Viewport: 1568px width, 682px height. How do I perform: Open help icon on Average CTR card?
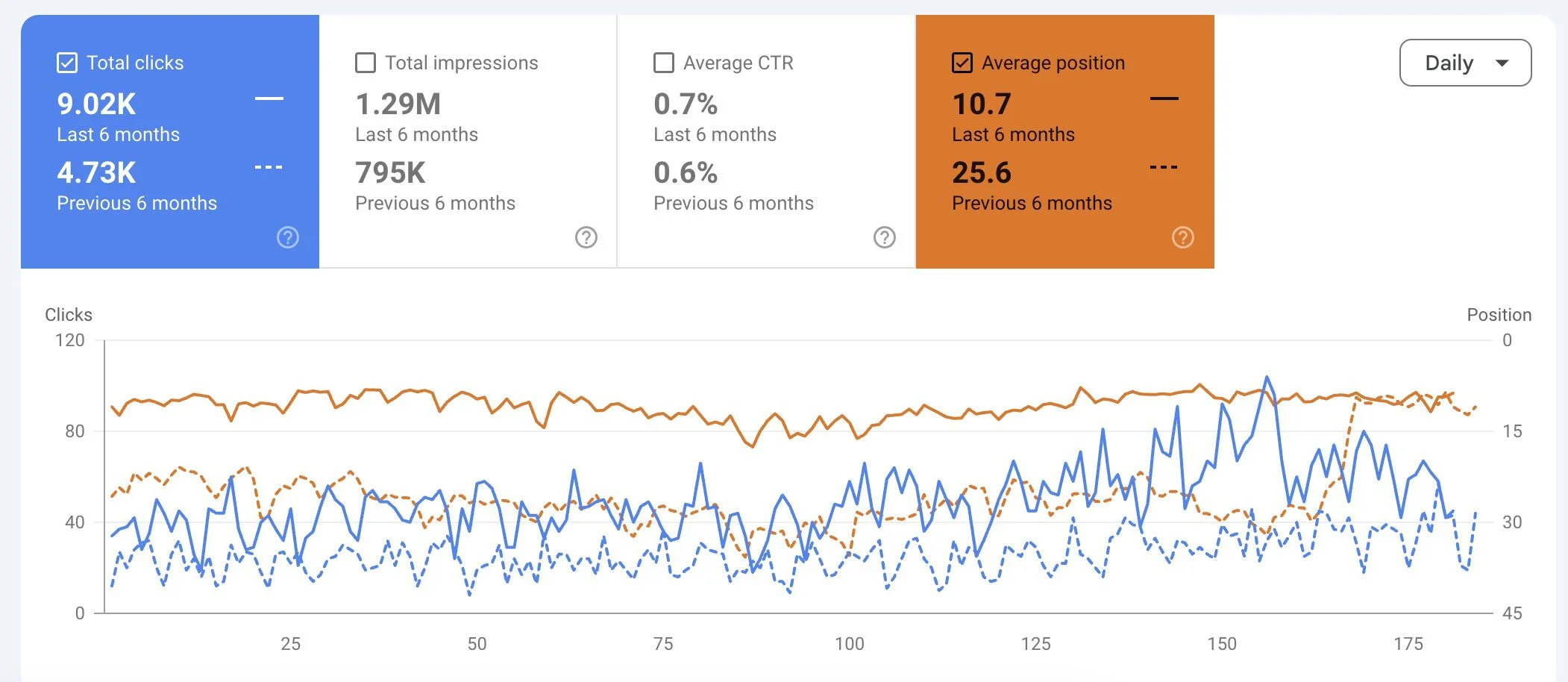pyautogui.click(x=885, y=237)
